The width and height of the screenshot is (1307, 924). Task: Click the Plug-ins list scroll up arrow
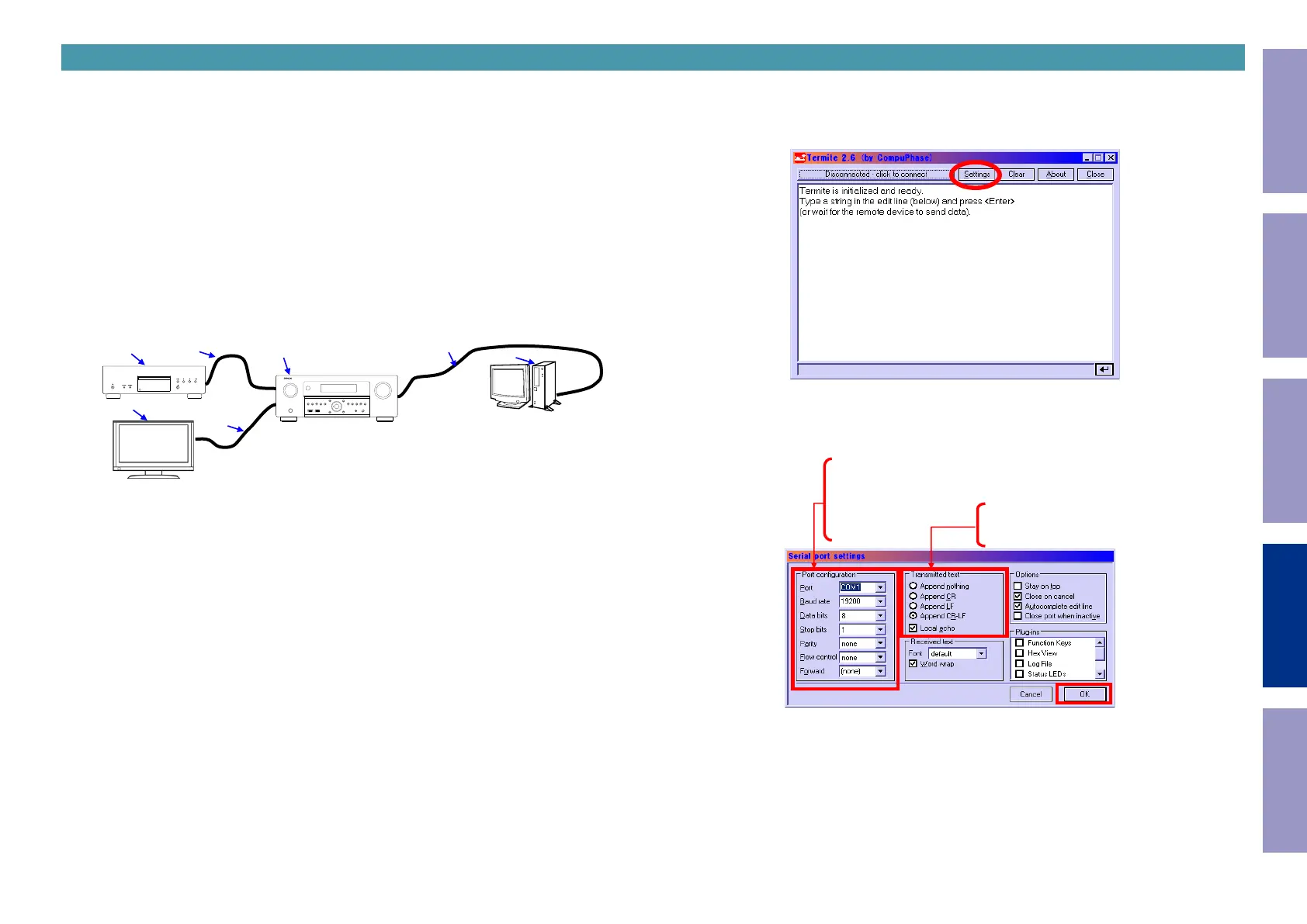coord(1100,643)
